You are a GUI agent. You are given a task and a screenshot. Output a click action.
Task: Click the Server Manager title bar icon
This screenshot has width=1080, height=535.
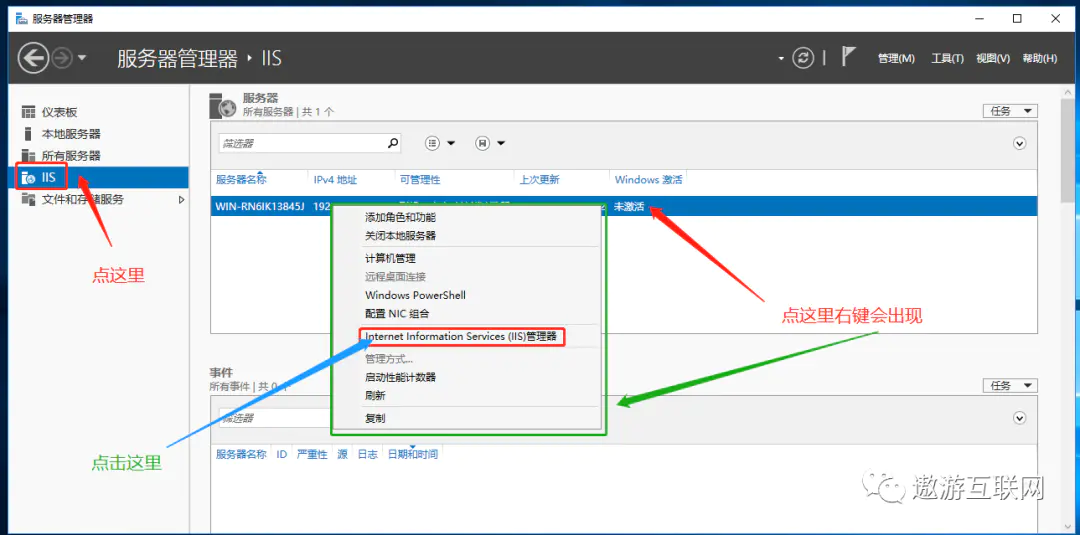coord(22,19)
